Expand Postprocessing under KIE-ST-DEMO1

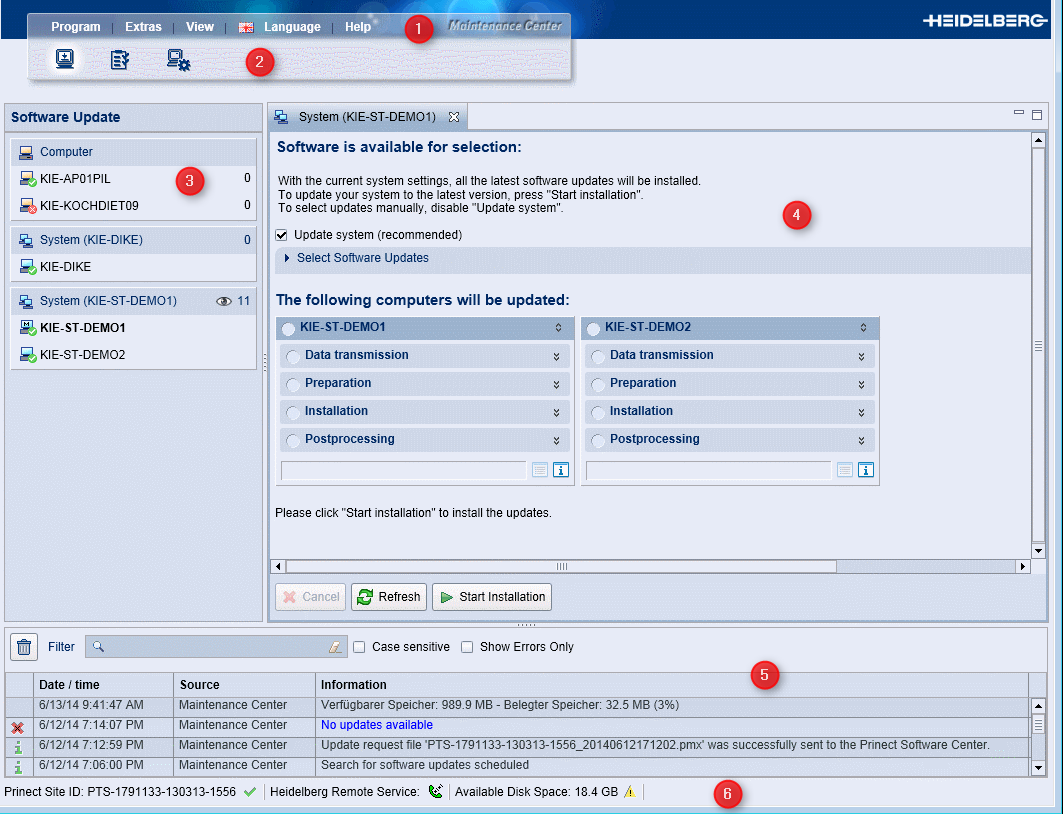click(x=557, y=440)
